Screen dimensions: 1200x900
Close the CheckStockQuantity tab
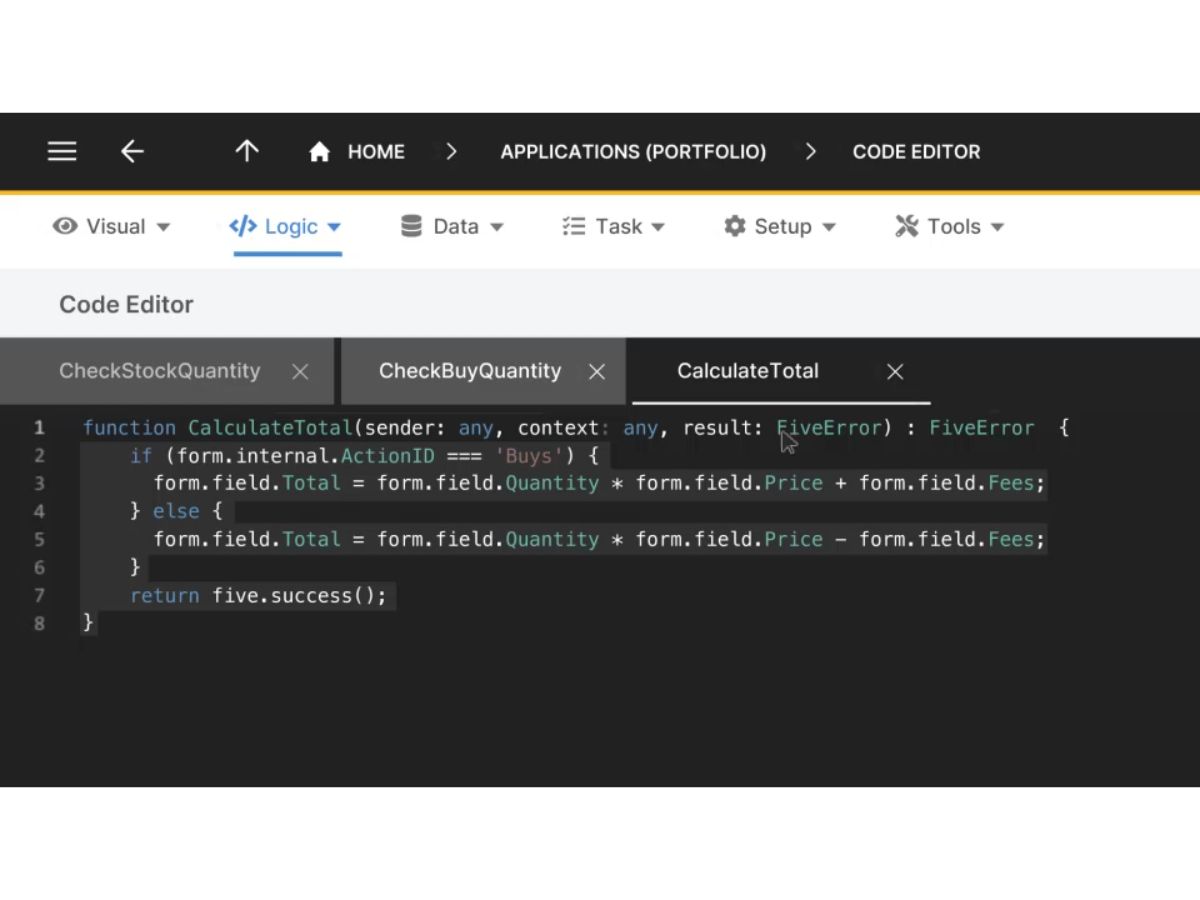(x=300, y=372)
